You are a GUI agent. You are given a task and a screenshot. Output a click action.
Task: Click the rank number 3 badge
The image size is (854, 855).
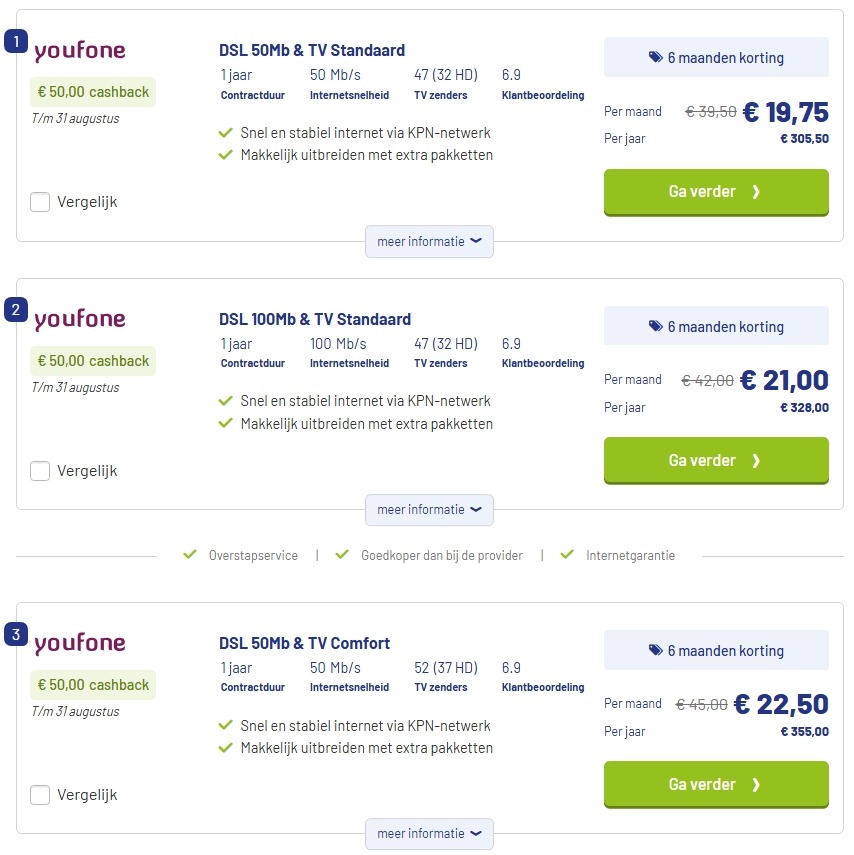click(16, 634)
